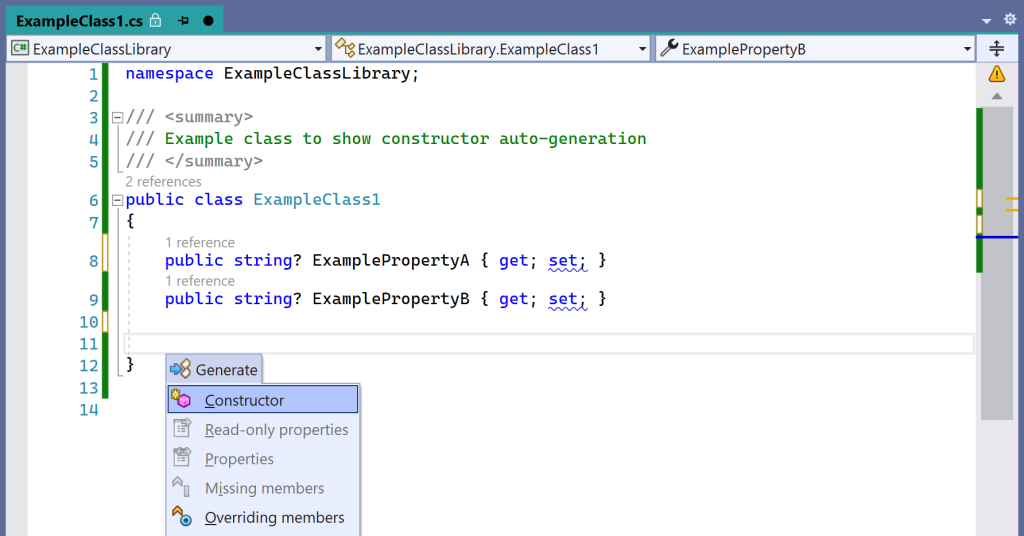The height and width of the screenshot is (536, 1024).
Task: Open the ExamplePropertyB members dropdown
Action: 815,49
